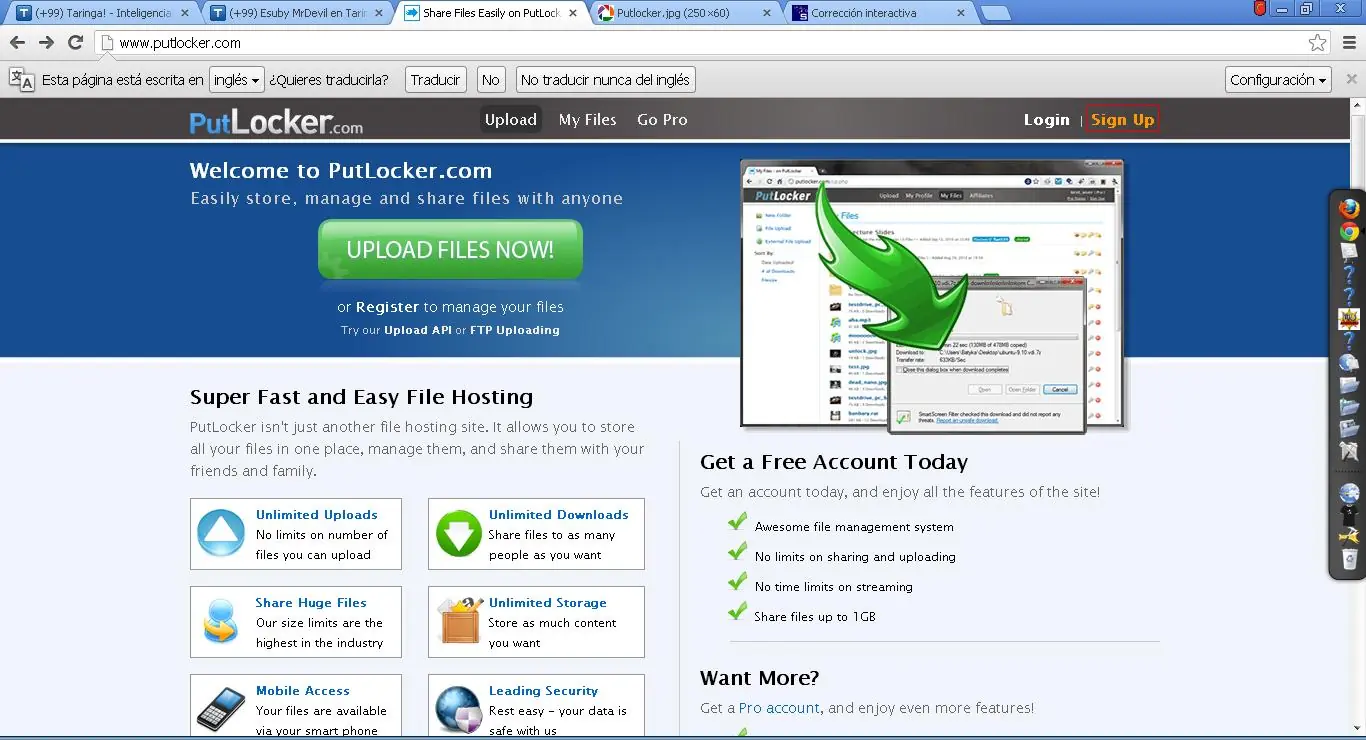Screen dimensions: 1366x740
Task: Click the text No time limits on streaming
Action: click(834, 587)
